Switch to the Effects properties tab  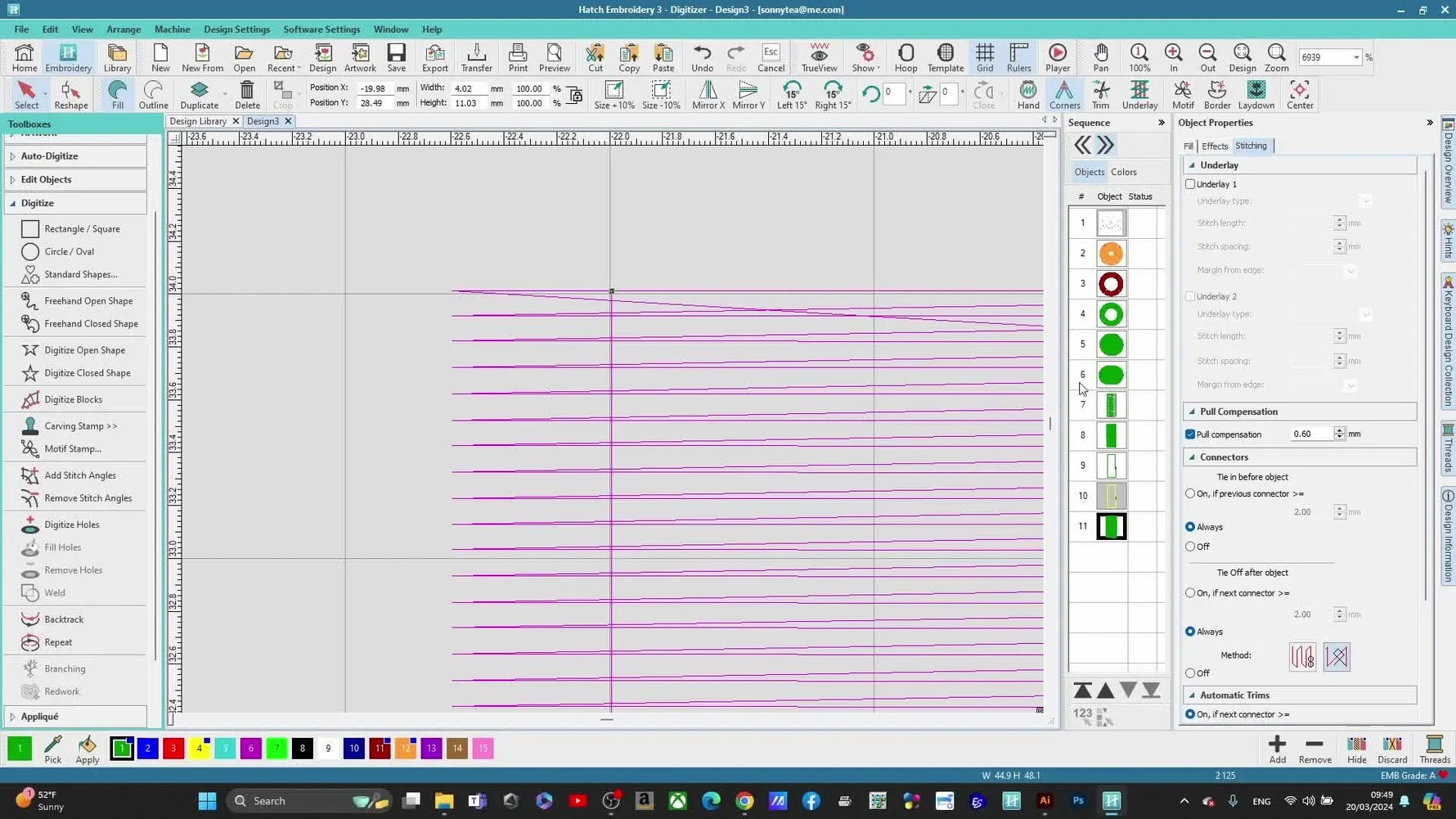[1215, 146]
